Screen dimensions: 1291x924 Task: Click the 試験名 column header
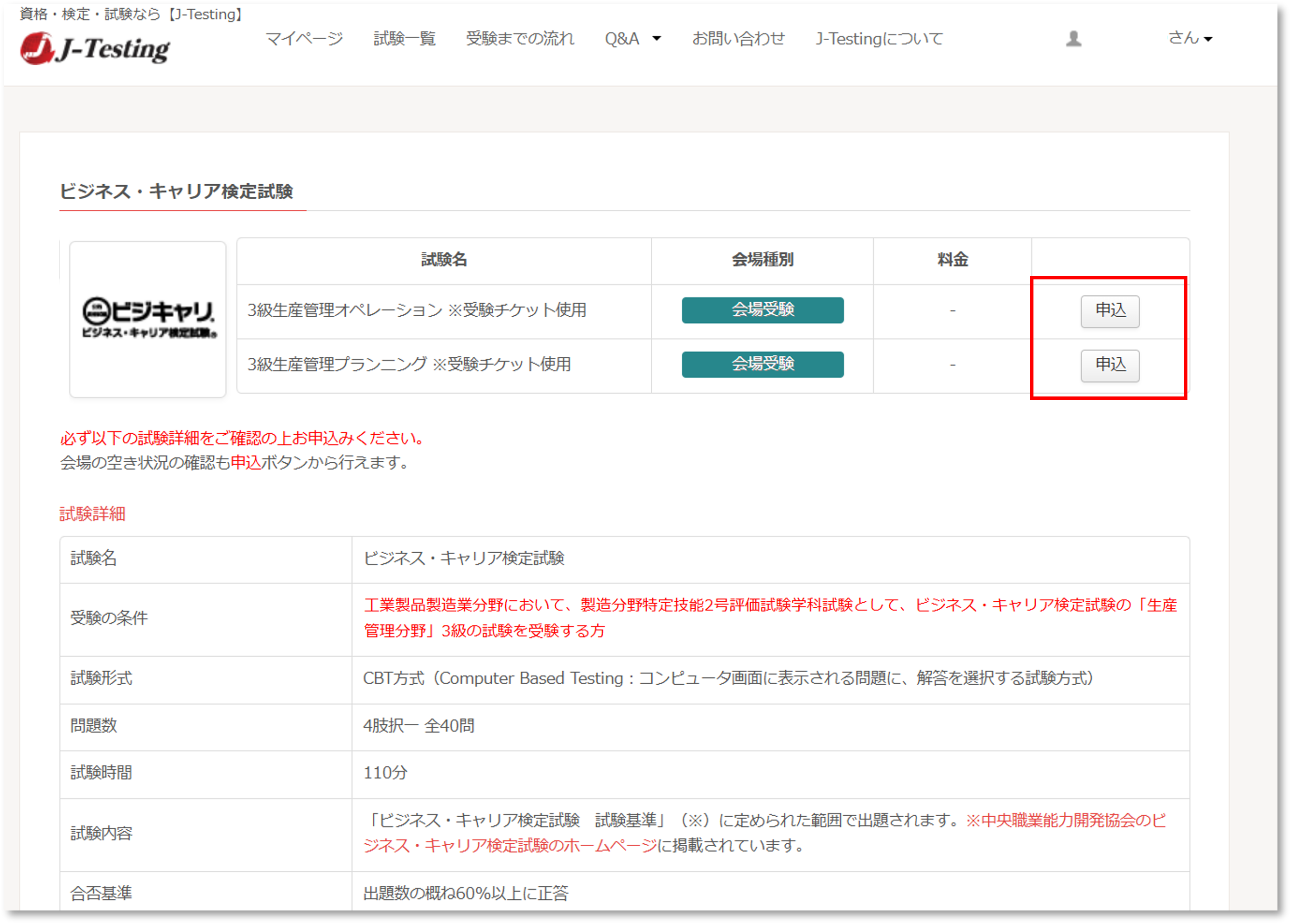(x=443, y=260)
